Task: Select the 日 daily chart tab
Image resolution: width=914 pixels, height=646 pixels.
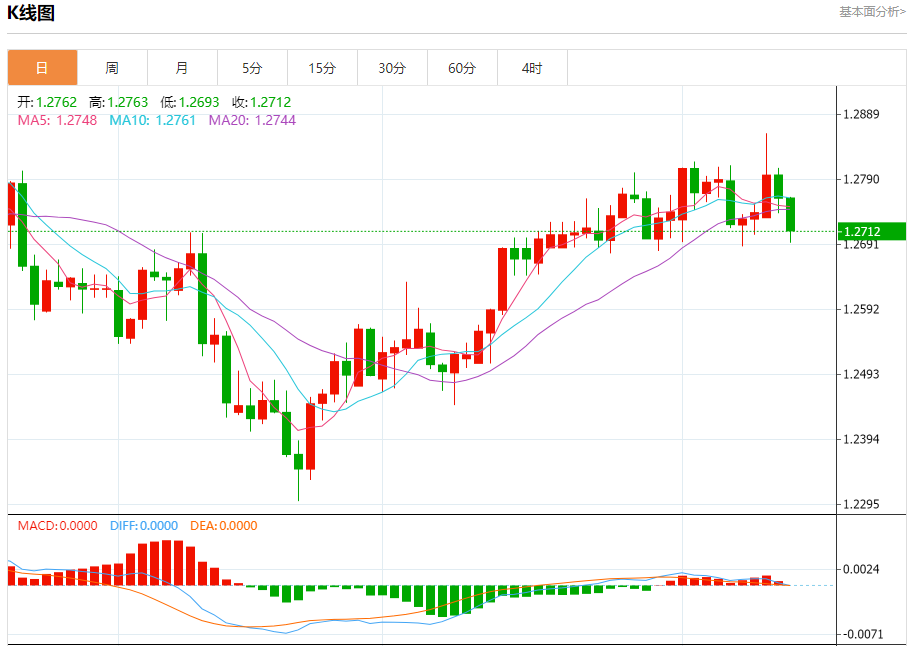Action: (x=43, y=68)
